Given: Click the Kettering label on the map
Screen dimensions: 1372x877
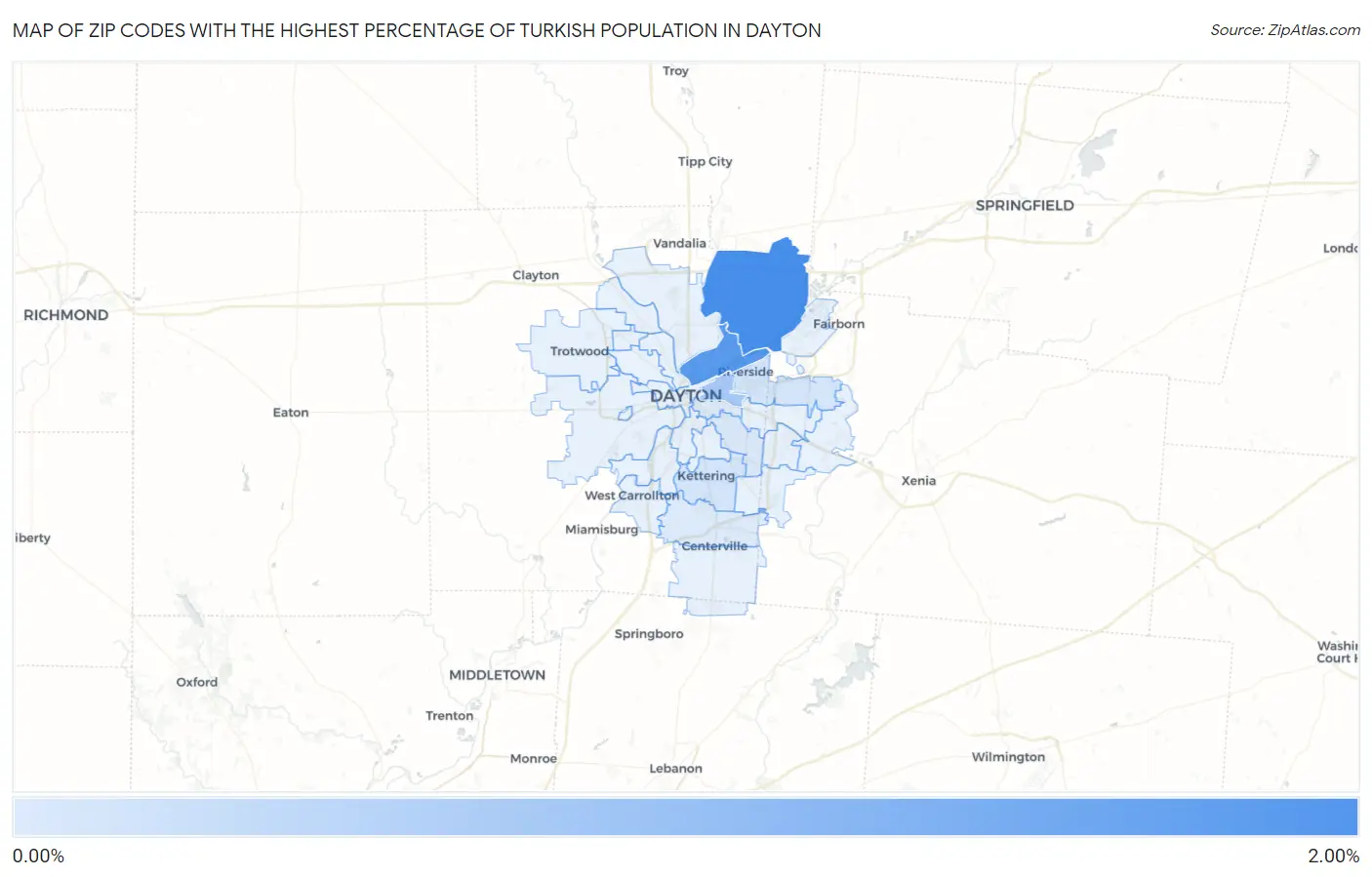Looking at the screenshot, I should pyautogui.click(x=706, y=476).
